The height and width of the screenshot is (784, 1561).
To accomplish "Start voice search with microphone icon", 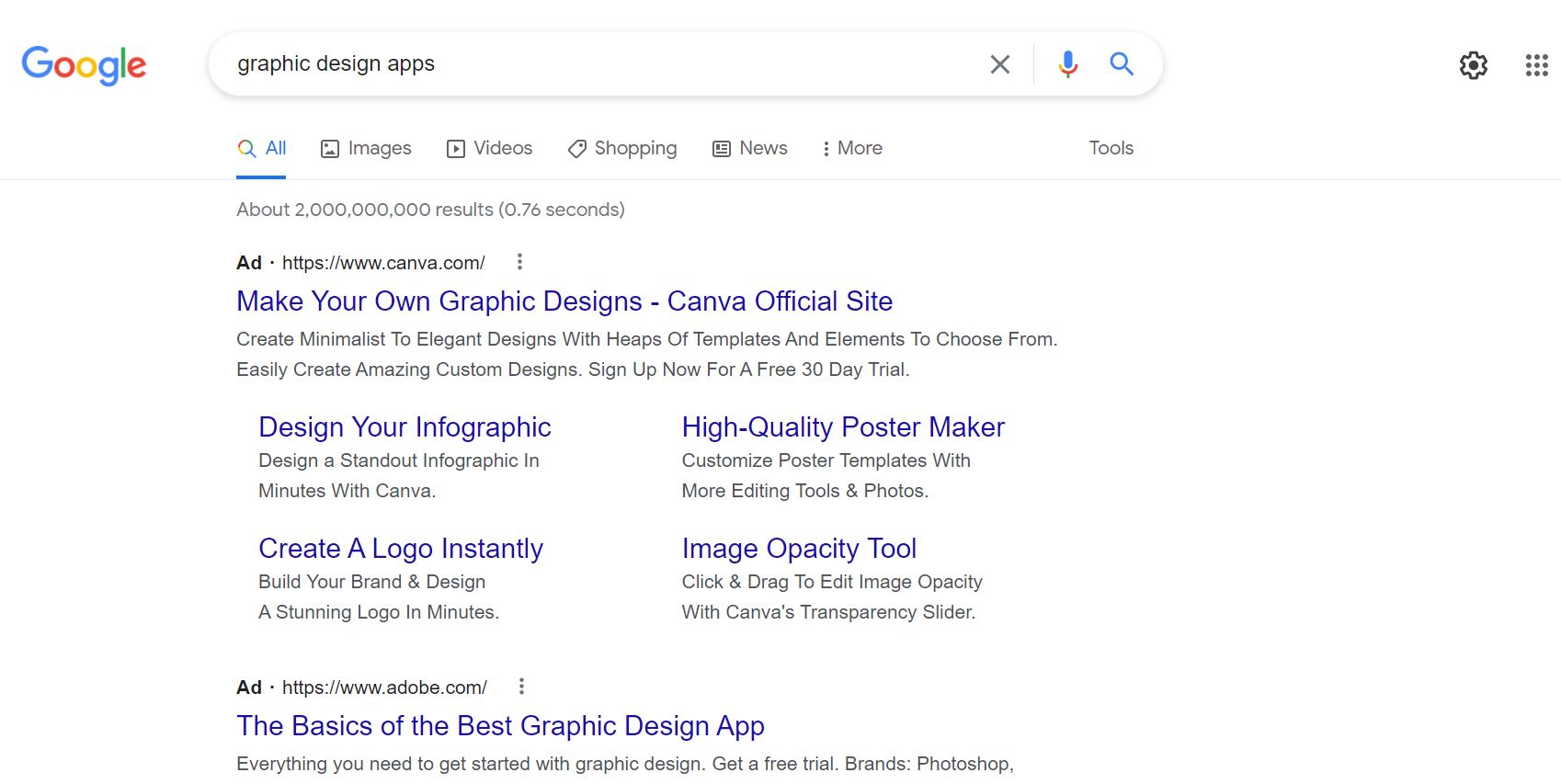I will point(1067,64).
